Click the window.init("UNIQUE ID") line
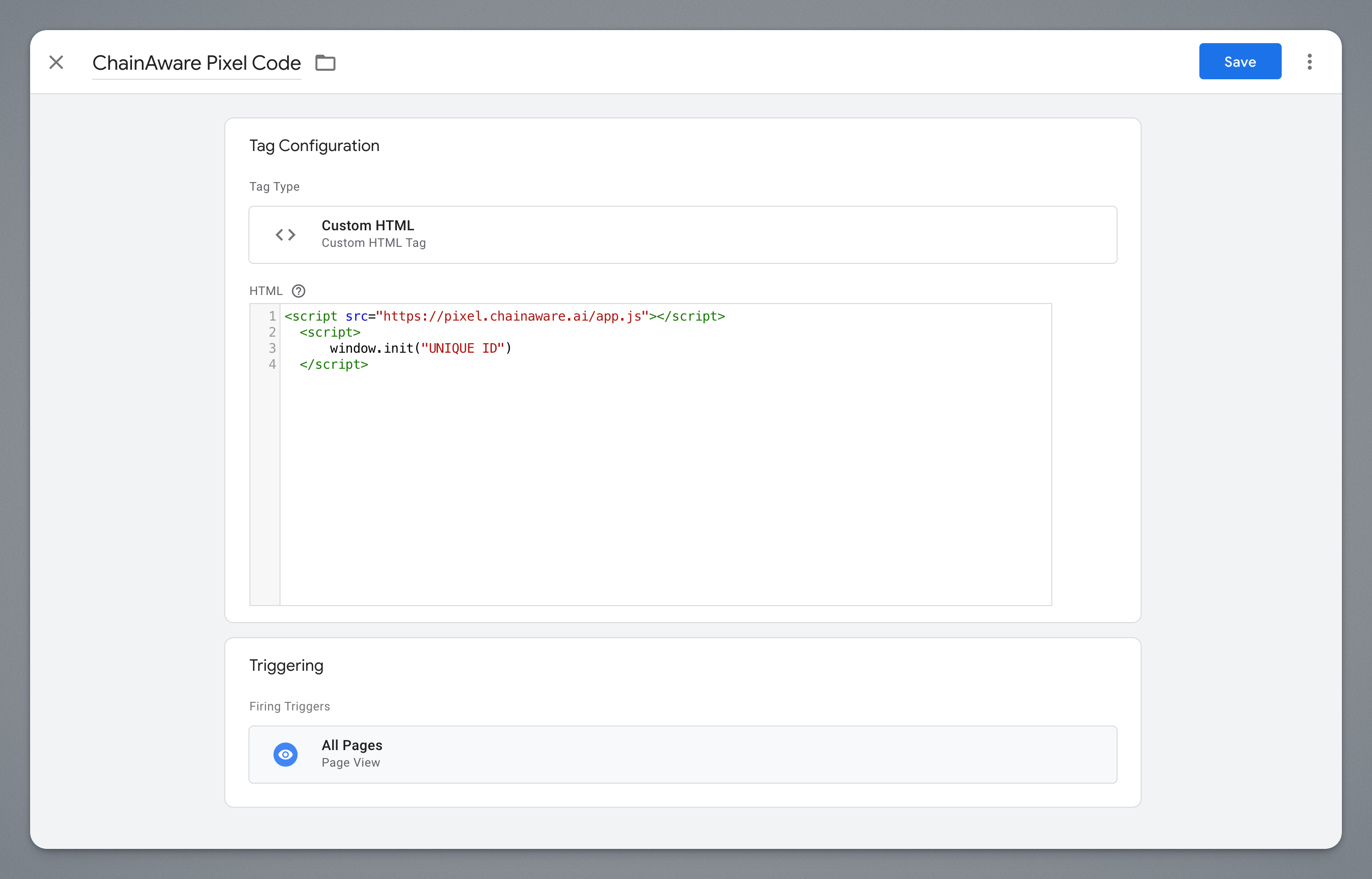The height and width of the screenshot is (879, 1372). coord(421,348)
